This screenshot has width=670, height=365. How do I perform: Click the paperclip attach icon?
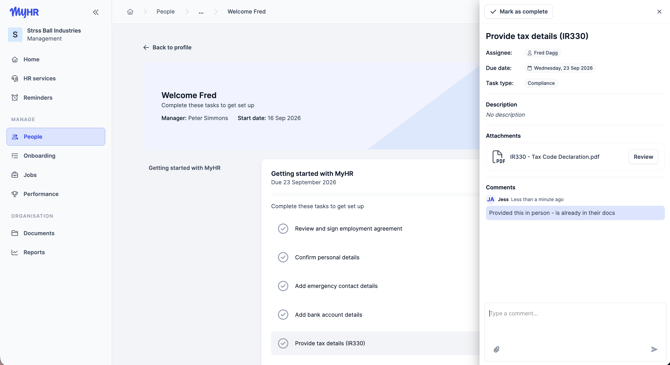497,350
